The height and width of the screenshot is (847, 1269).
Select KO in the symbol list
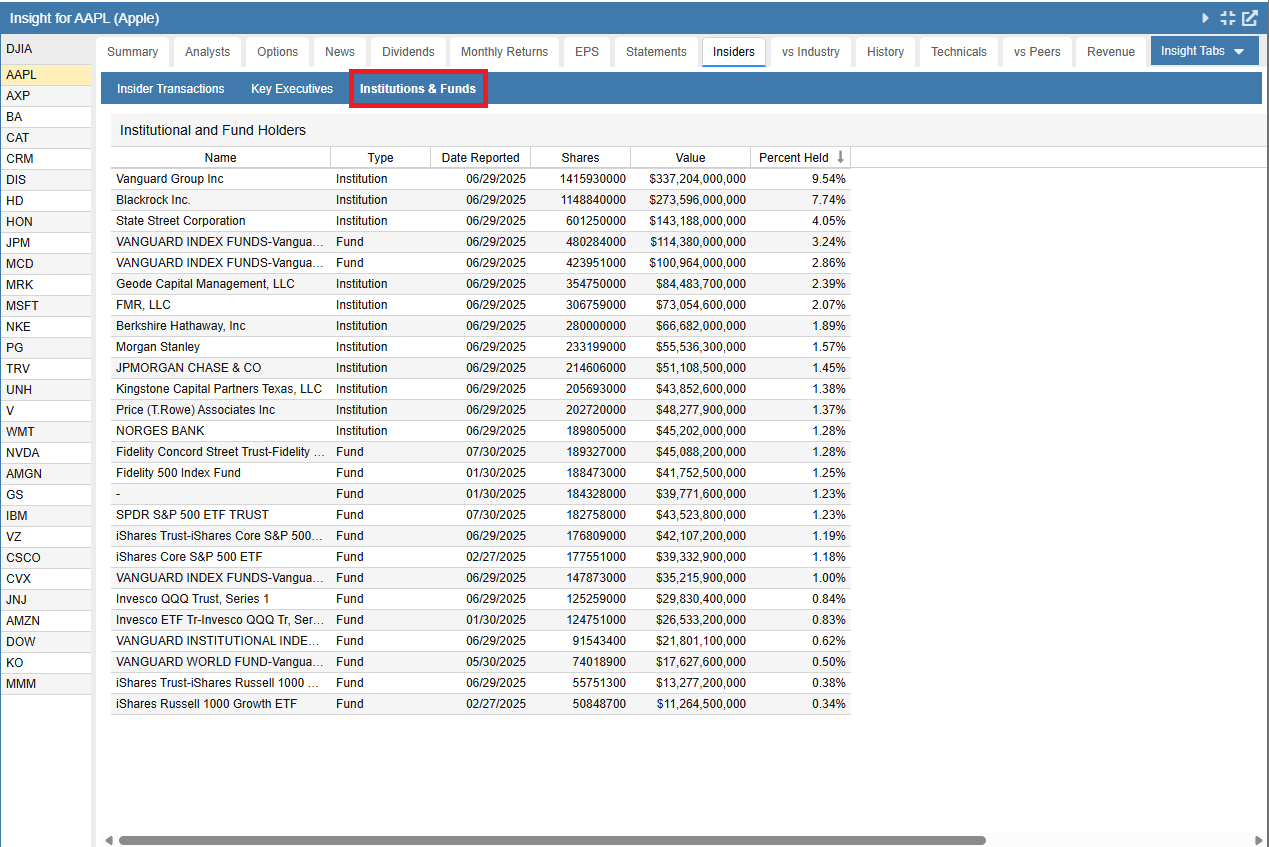click(46, 663)
